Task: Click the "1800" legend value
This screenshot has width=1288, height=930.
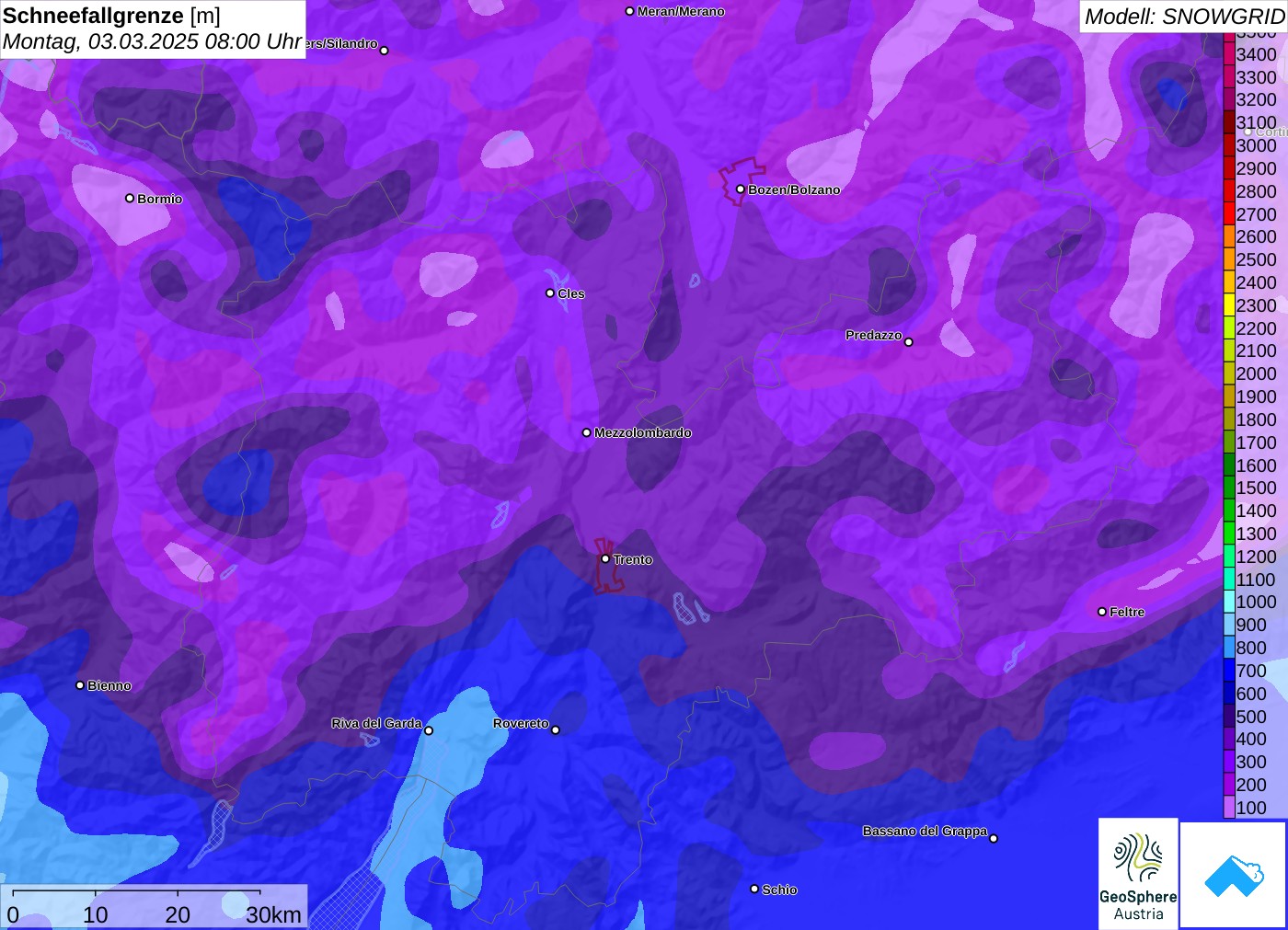Action: click(1257, 419)
